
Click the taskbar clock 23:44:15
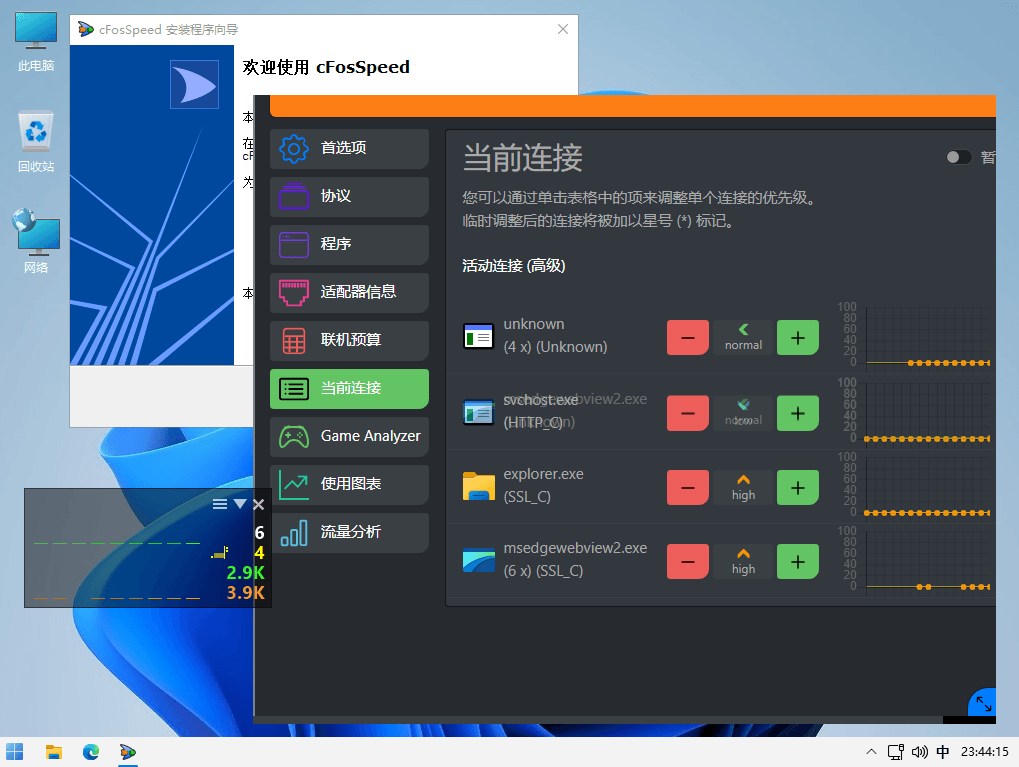click(x=985, y=752)
